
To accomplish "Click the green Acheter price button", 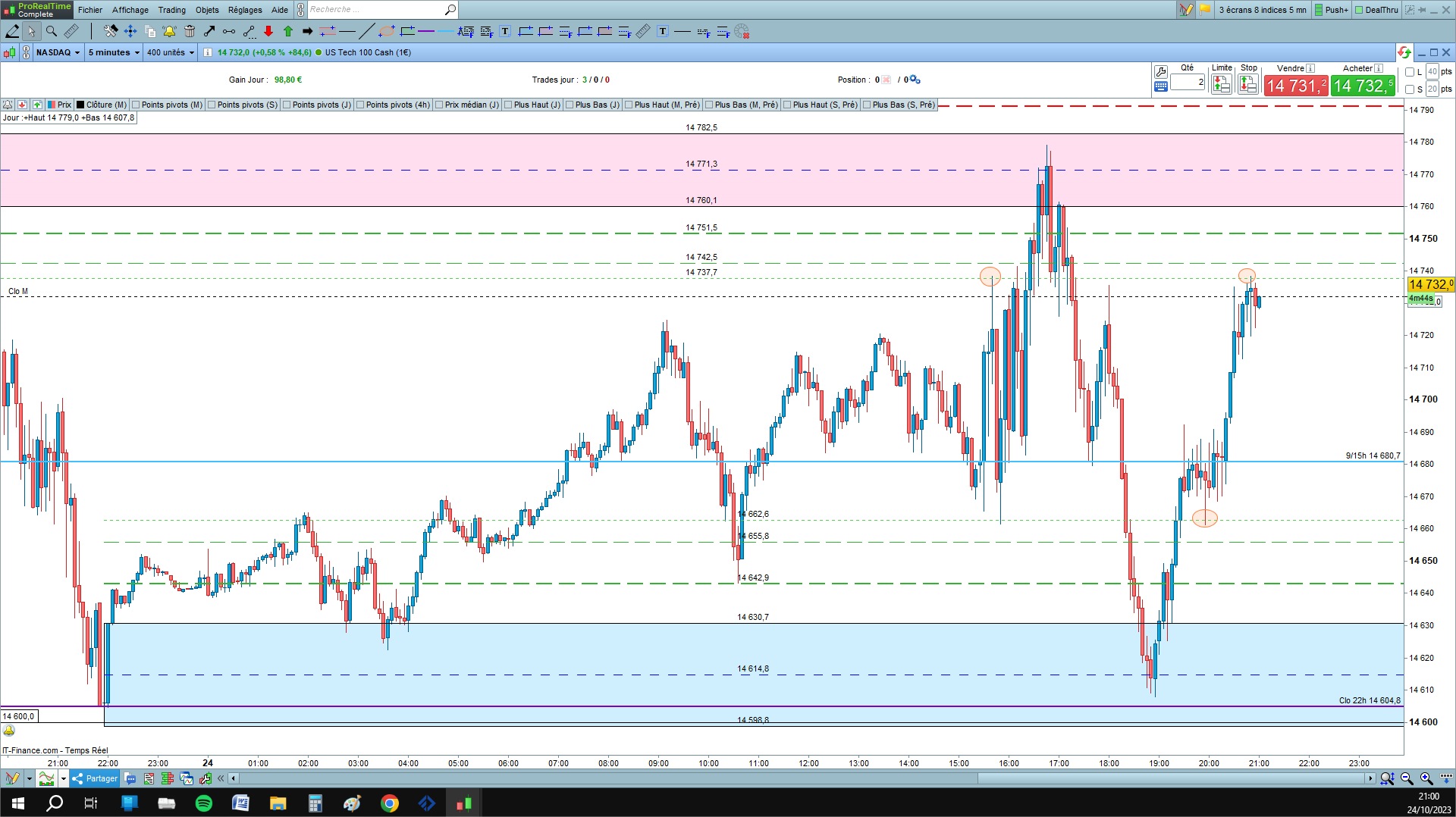I will point(1363,86).
